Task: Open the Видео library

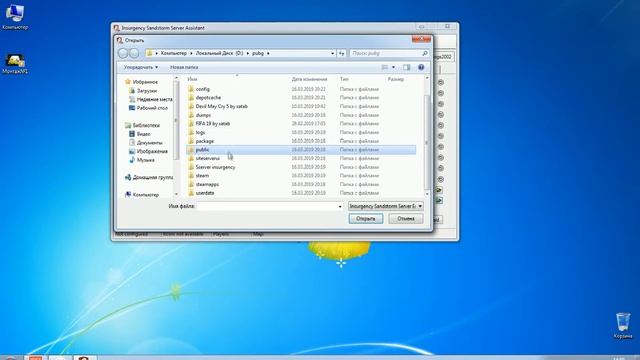Action: (143, 134)
